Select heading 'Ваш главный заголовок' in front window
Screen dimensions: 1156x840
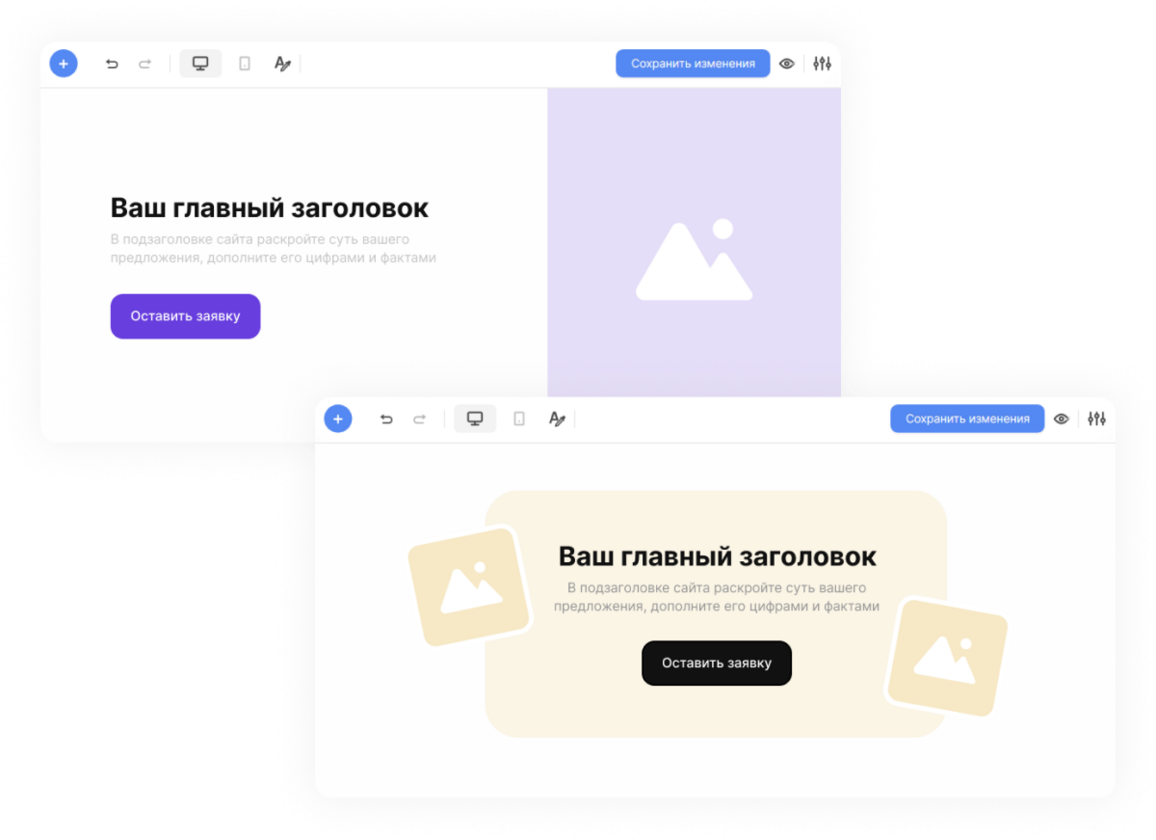[x=717, y=556]
